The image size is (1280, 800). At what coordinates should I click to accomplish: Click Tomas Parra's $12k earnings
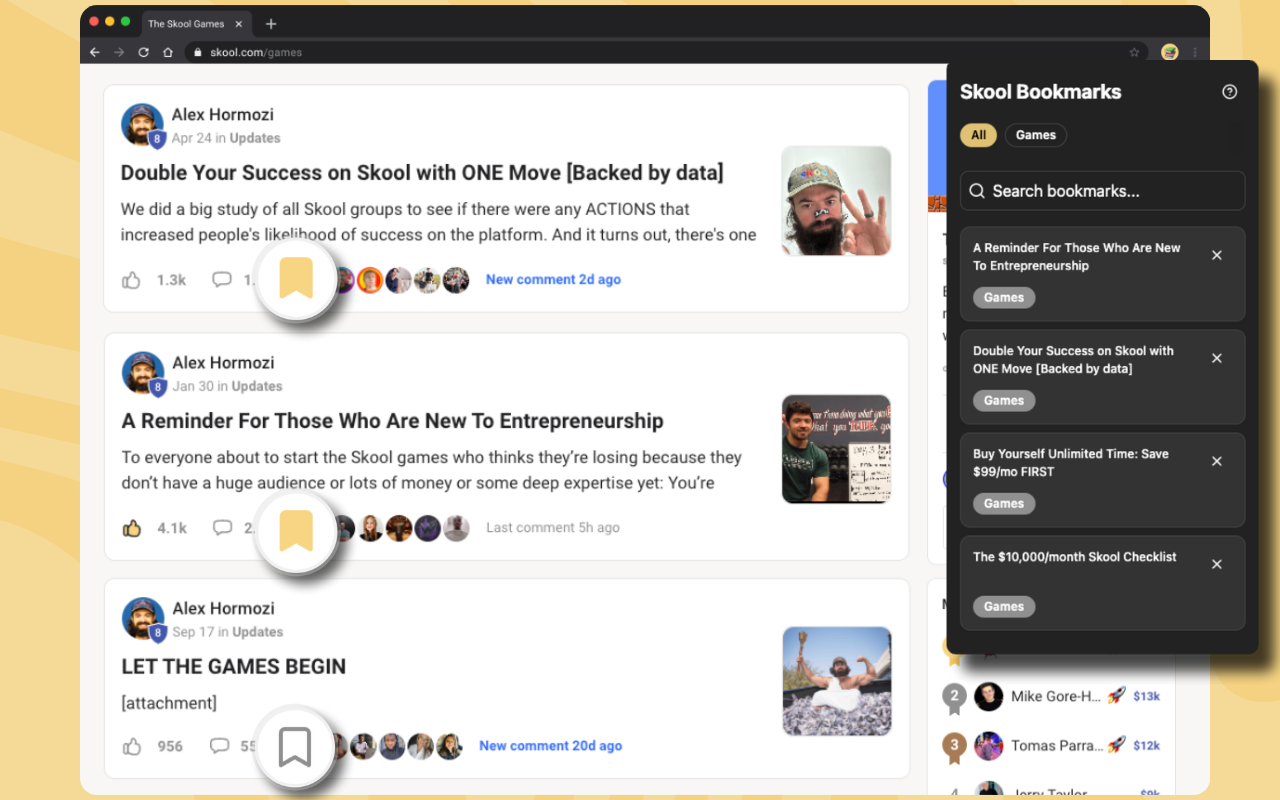pos(1146,745)
